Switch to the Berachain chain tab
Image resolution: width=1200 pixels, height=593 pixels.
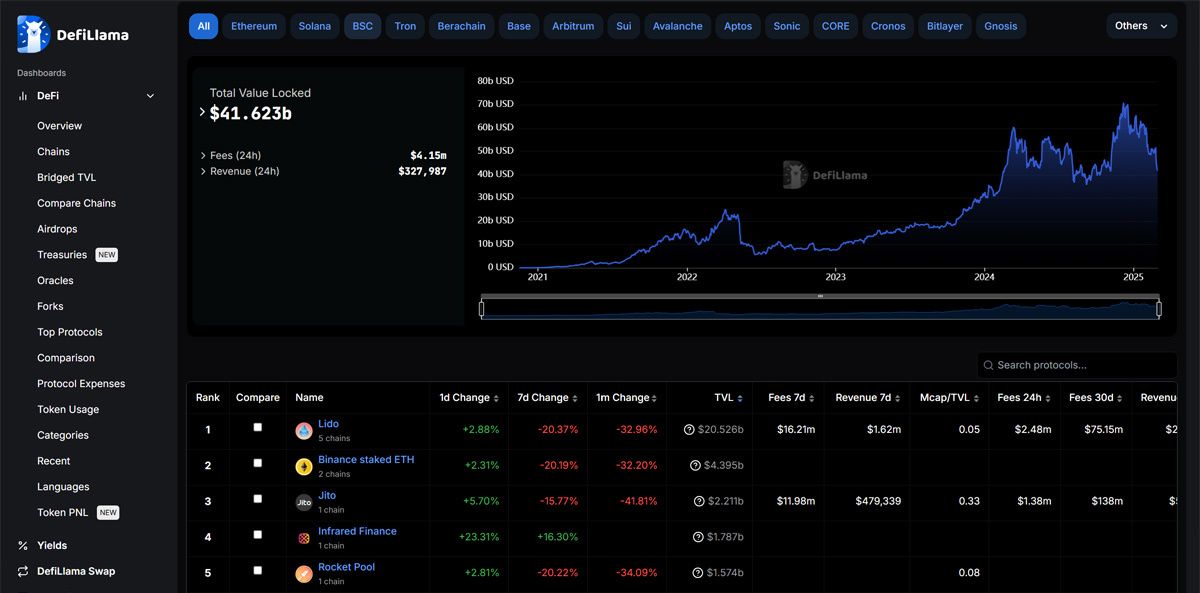click(x=461, y=26)
